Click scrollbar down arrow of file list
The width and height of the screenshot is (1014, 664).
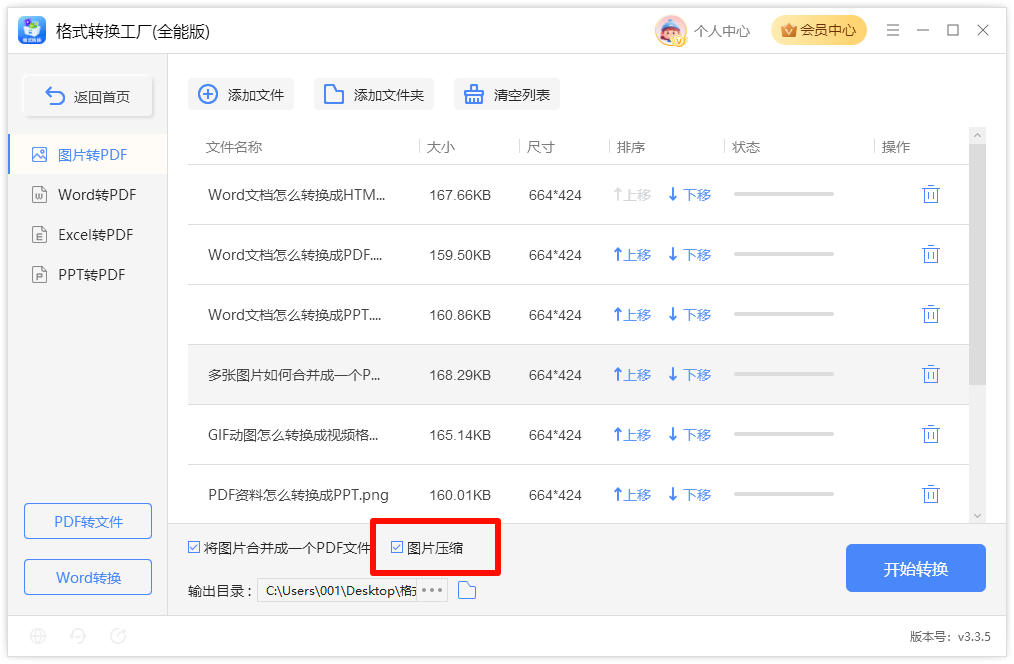pos(977,515)
